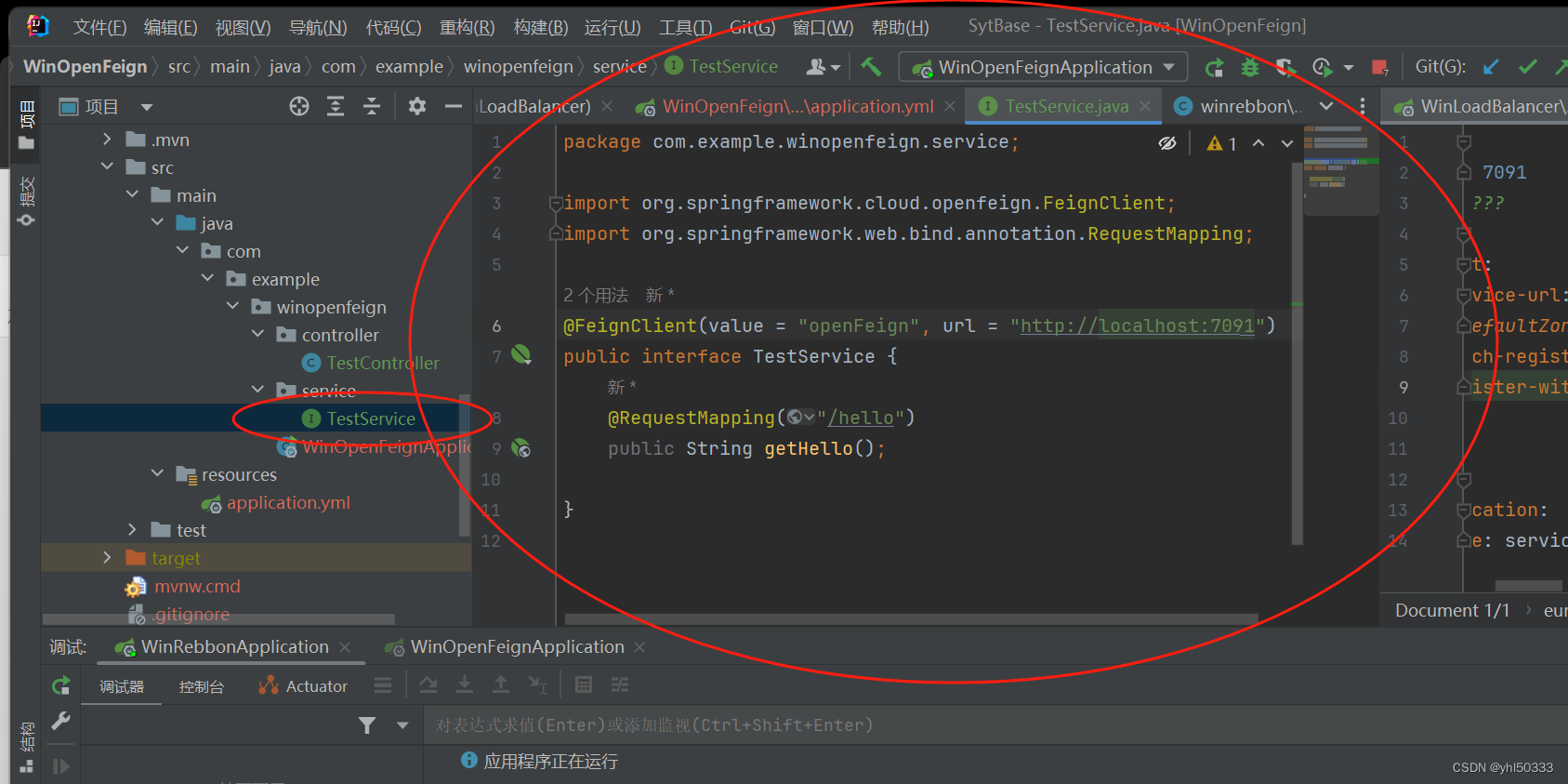Click the Step Out debug icon

pyautogui.click(x=501, y=685)
